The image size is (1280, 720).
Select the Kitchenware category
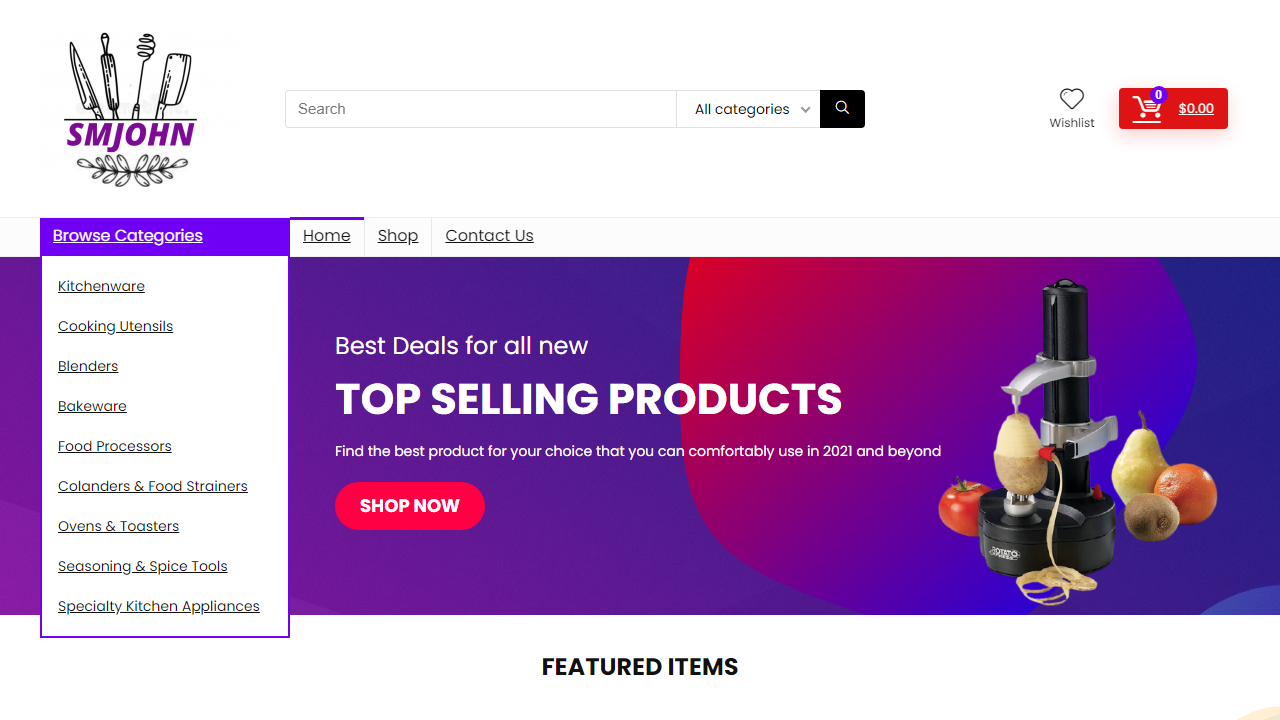pos(101,286)
